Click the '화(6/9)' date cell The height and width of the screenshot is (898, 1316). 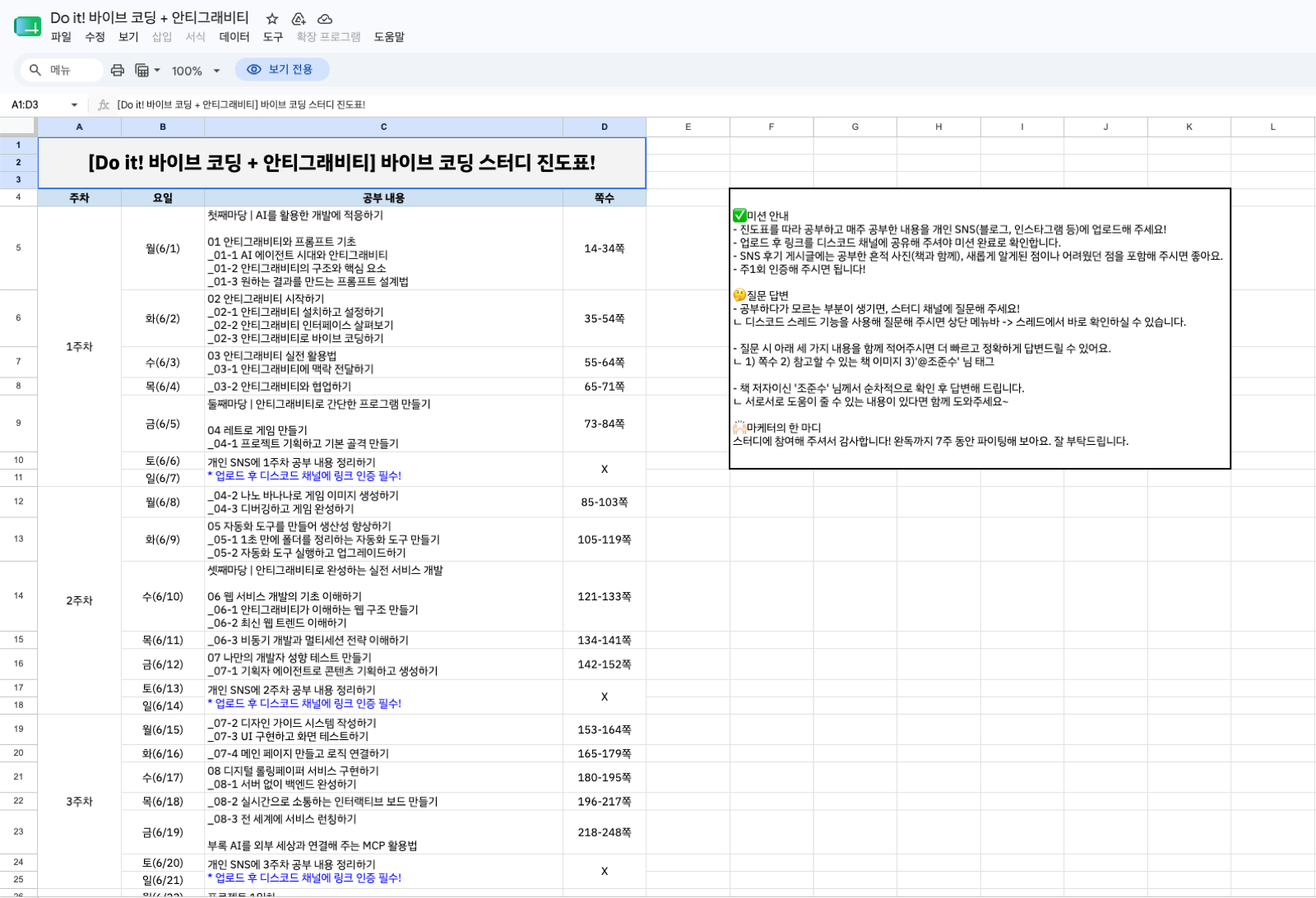(163, 539)
